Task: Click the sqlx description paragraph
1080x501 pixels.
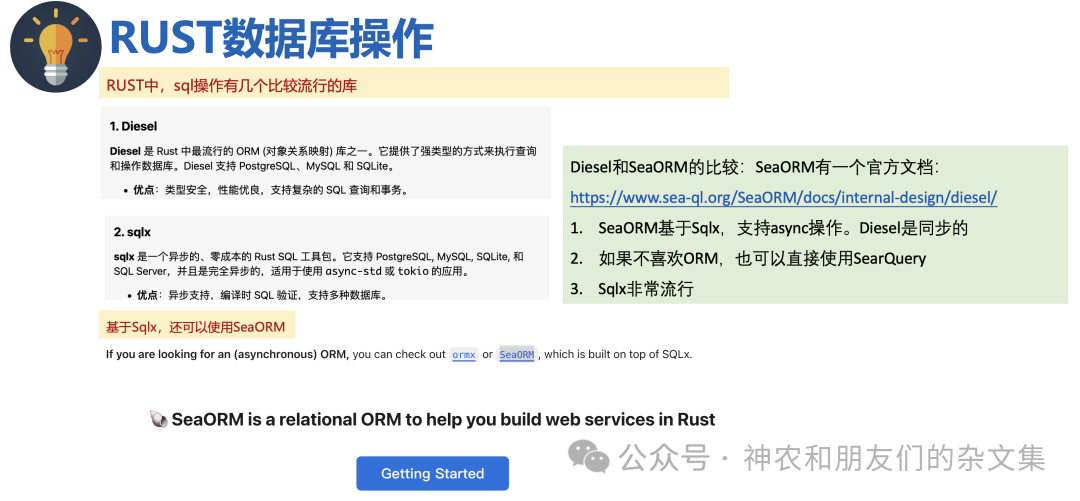Action: tap(319, 264)
